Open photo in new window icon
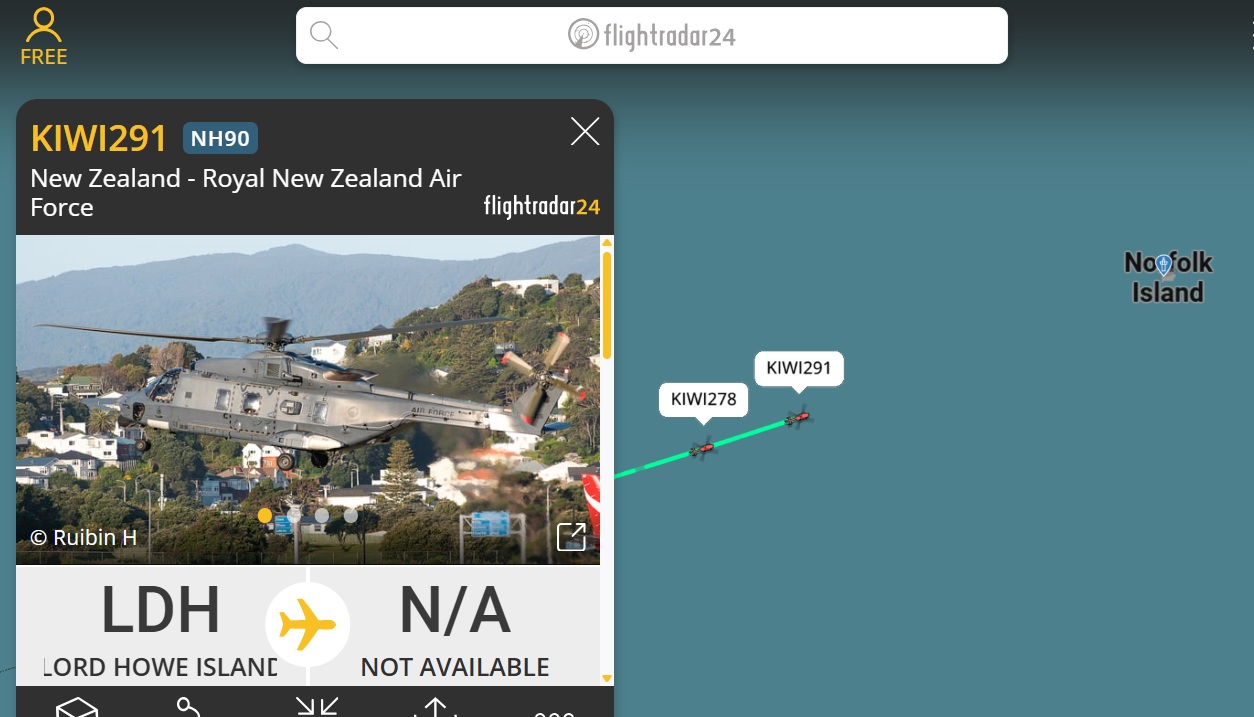This screenshot has height=717, width=1254. [x=571, y=537]
